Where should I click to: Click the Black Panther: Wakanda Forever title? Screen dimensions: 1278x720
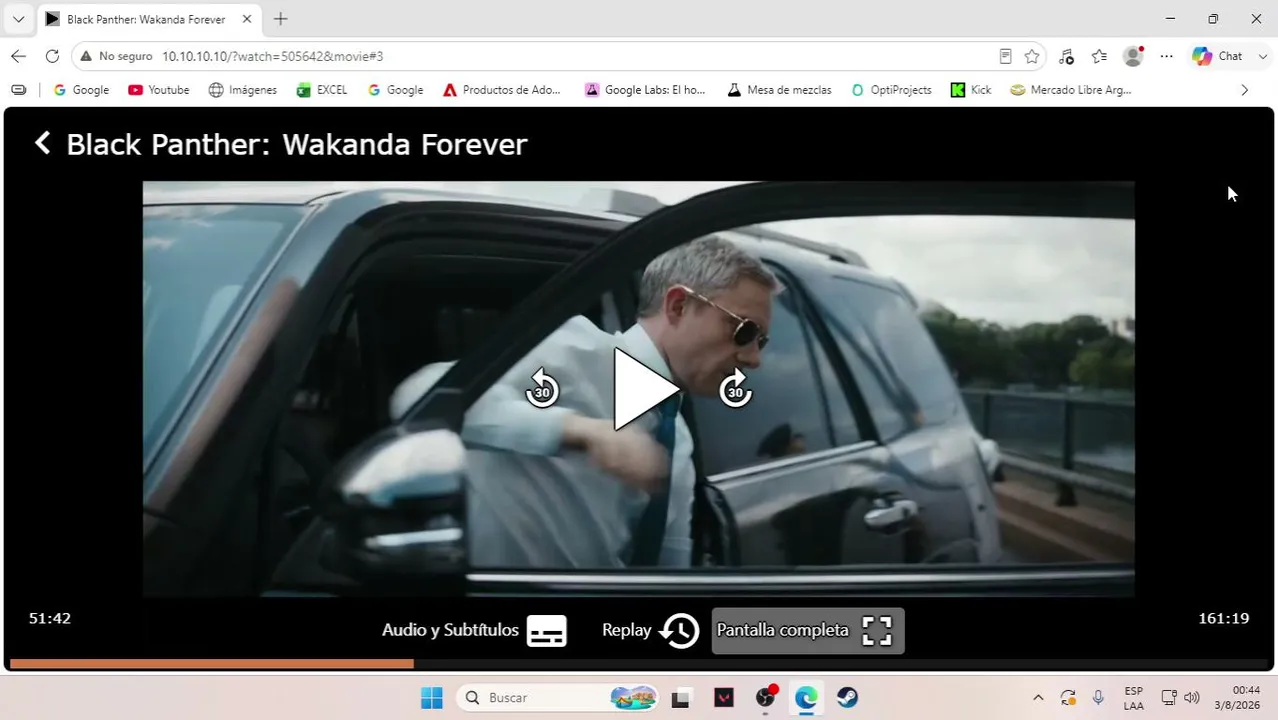[x=296, y=144]
